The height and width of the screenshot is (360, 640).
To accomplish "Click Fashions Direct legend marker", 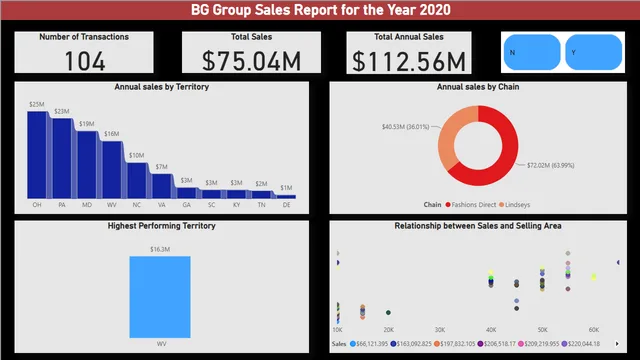I will pyautogui.click(x=448, y=204).
